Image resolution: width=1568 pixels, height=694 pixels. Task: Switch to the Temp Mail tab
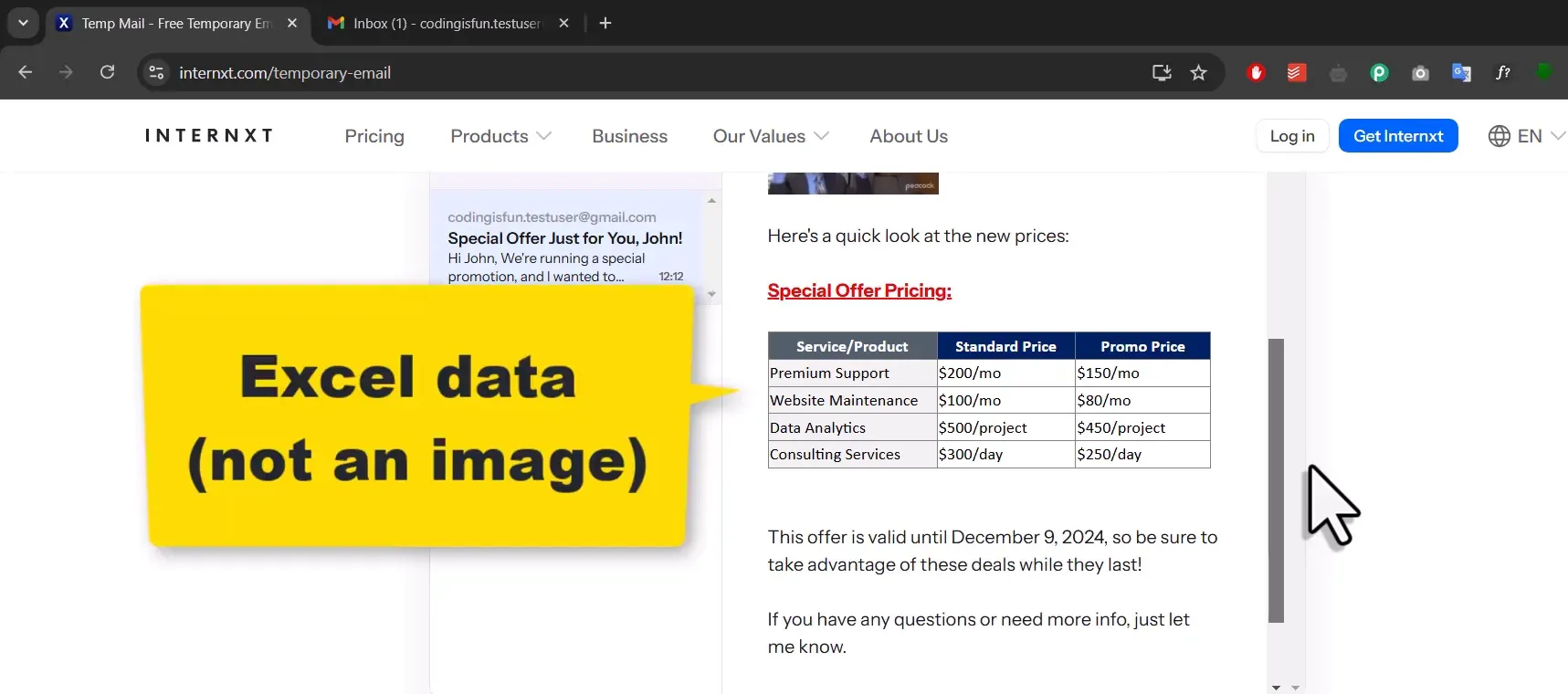point(175,23)
